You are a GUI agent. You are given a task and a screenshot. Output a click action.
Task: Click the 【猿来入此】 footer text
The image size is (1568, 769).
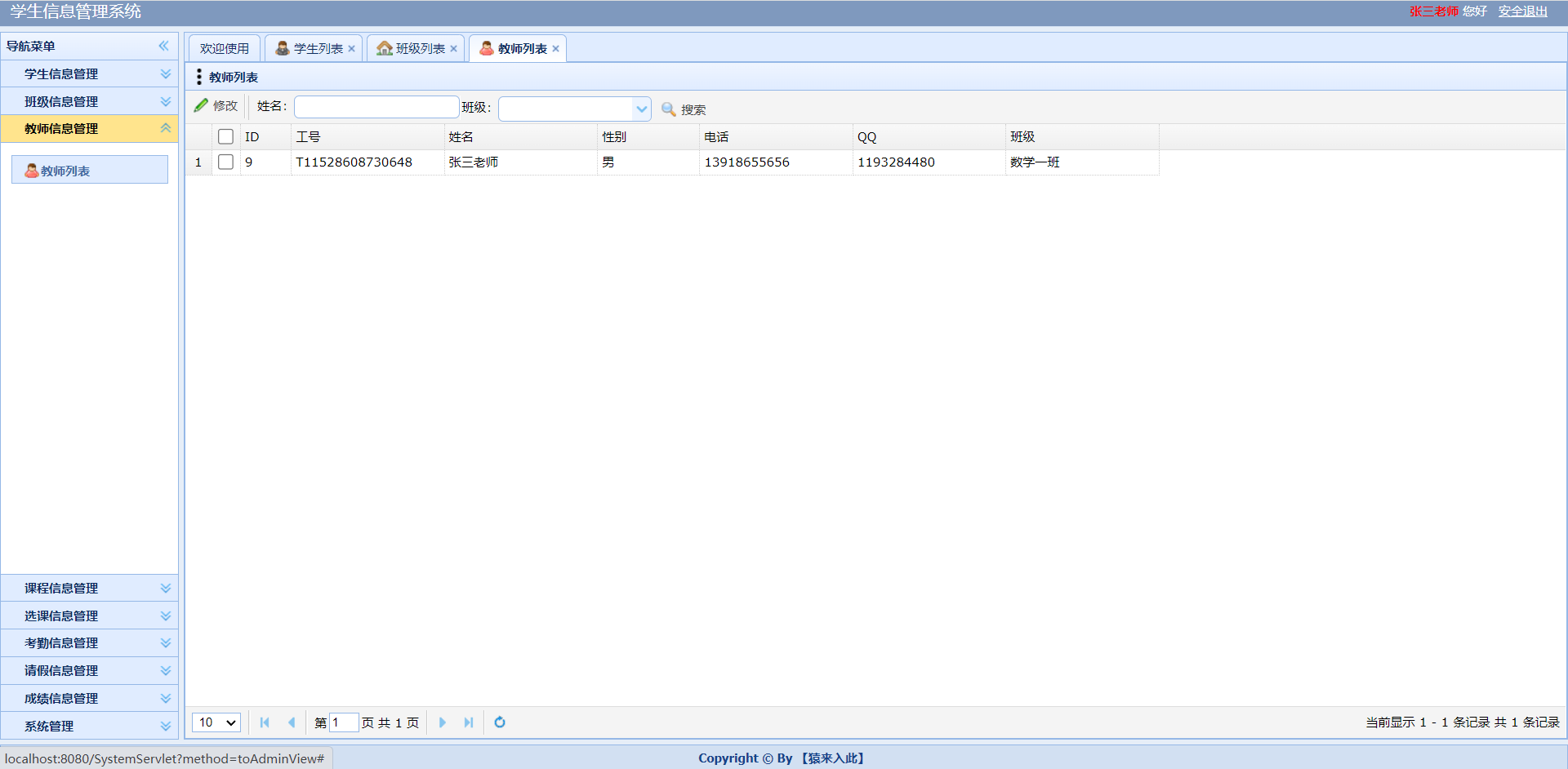click(x=832, y=758)
